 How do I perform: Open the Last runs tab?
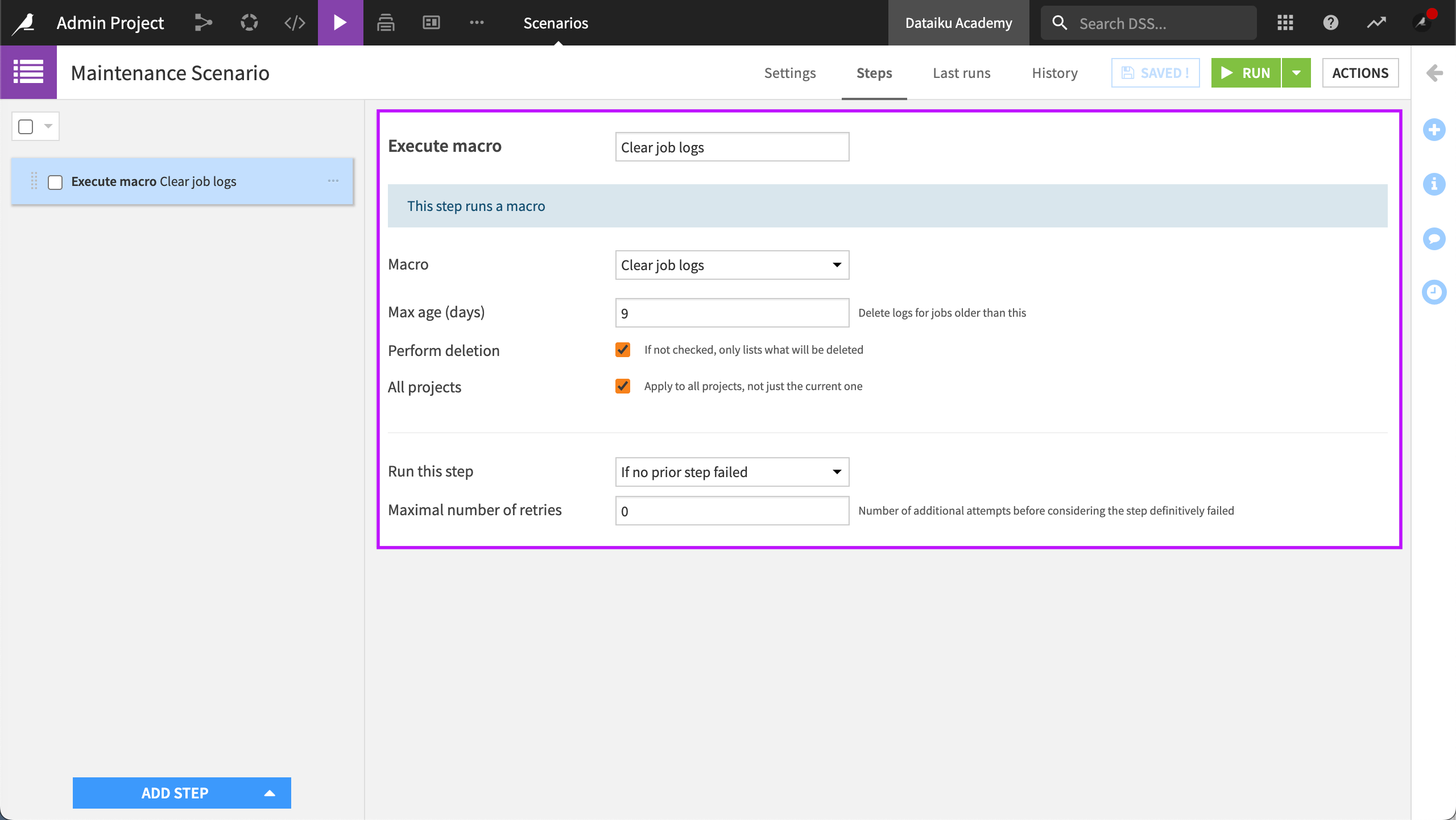click(x=961, y=73)
